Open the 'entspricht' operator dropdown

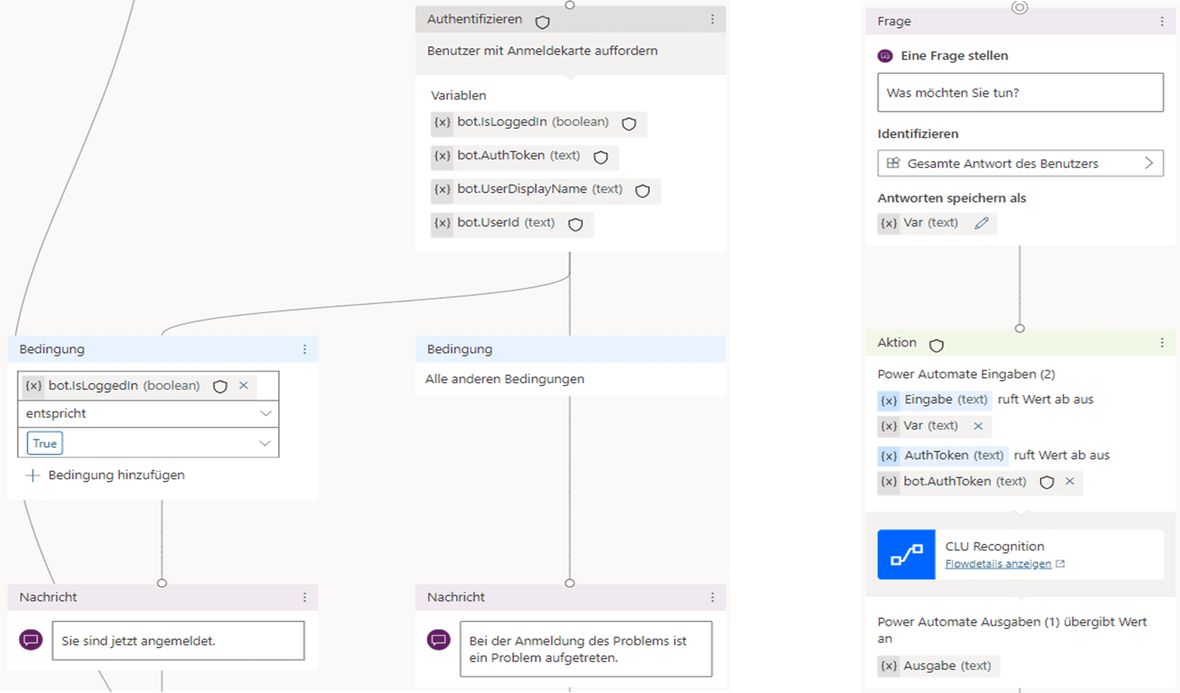148,413
